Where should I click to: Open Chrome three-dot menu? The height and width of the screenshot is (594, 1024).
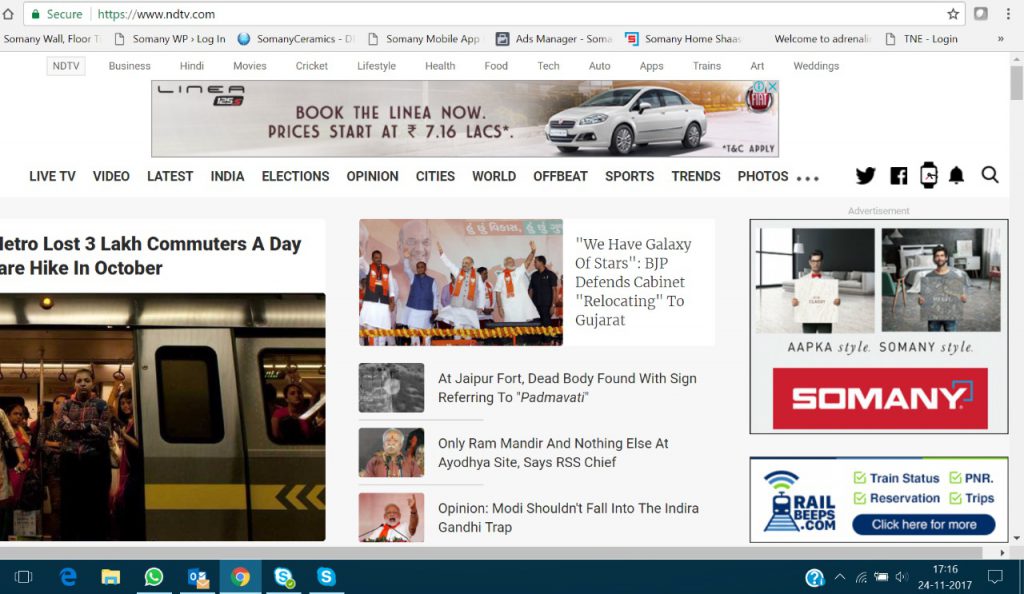1008,14
